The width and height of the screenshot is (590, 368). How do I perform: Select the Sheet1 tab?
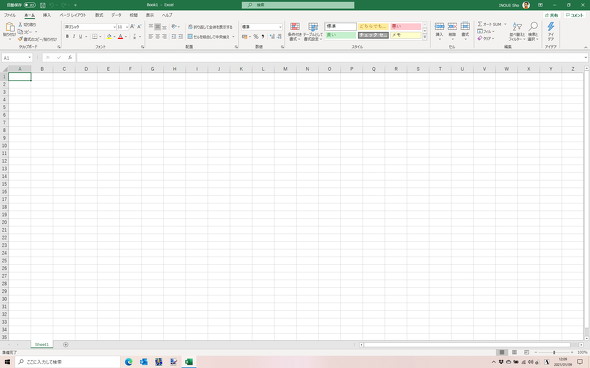[x=42, y=344]
